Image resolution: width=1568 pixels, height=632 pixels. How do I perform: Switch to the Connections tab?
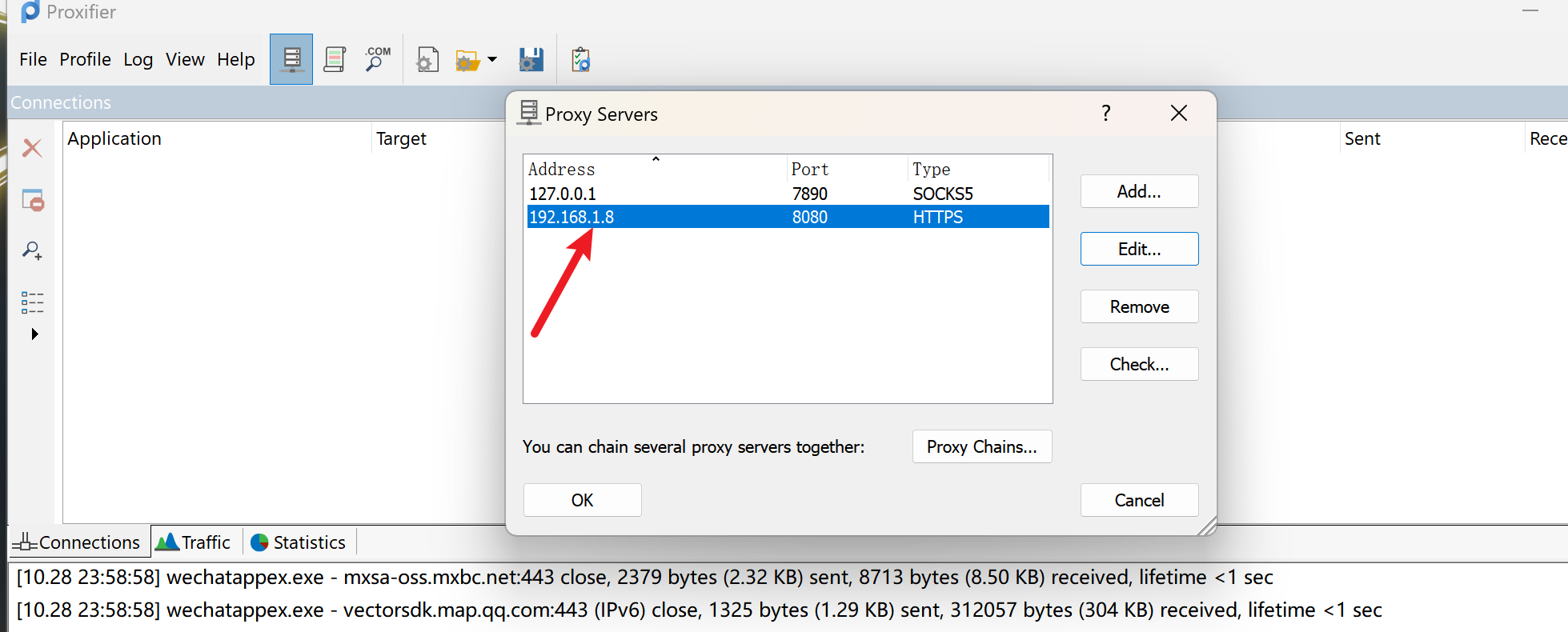click(x=80, y=542)
